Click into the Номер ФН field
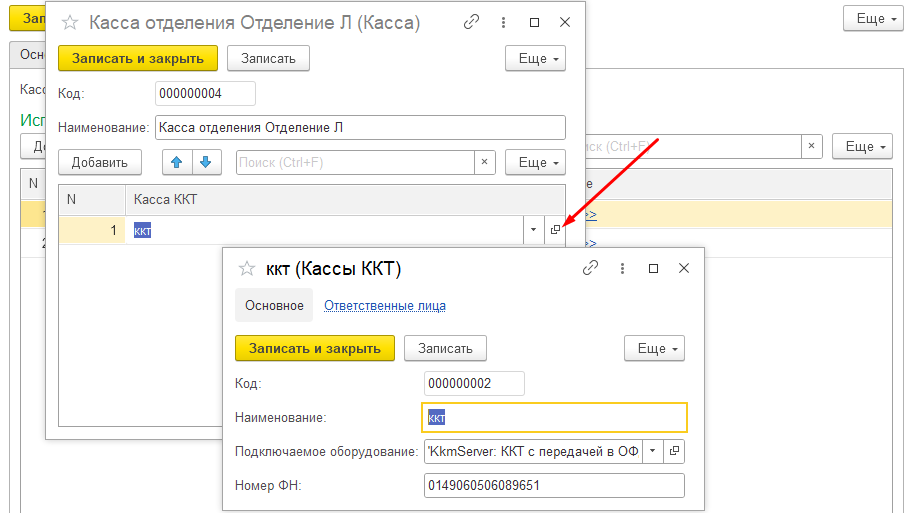 point(554,485)
